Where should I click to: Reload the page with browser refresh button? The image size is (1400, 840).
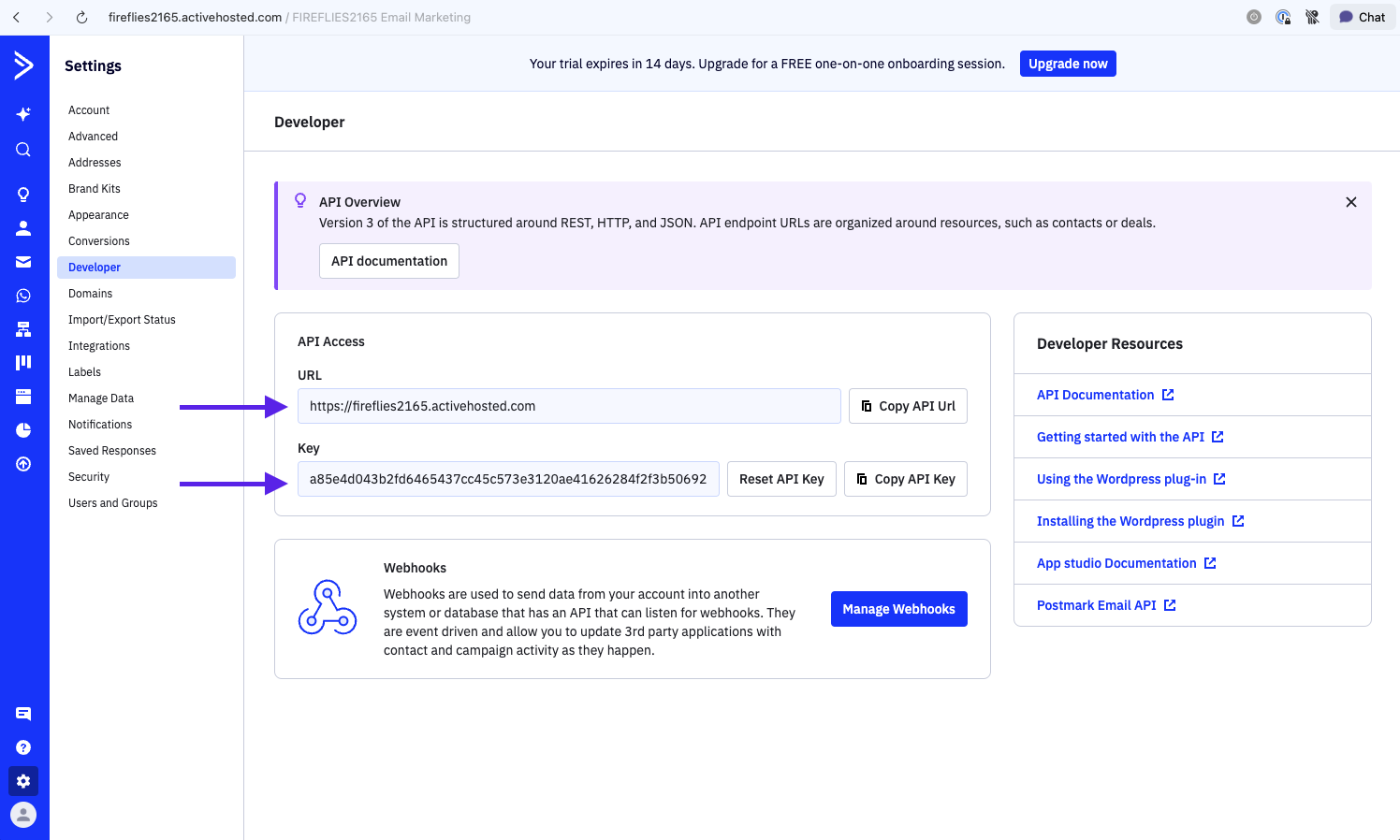pyautogui.click(x=81, y=17)
